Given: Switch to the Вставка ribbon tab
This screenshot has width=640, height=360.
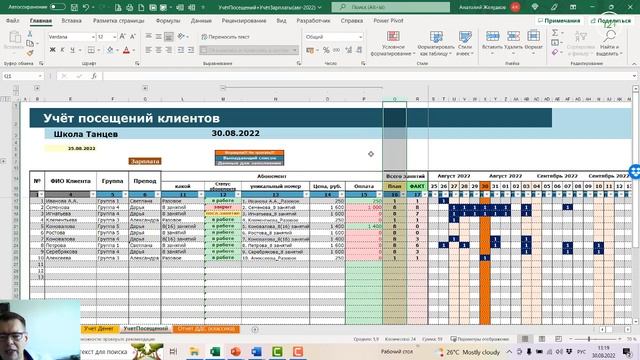Looking at the screenshot, I should 71,20.
